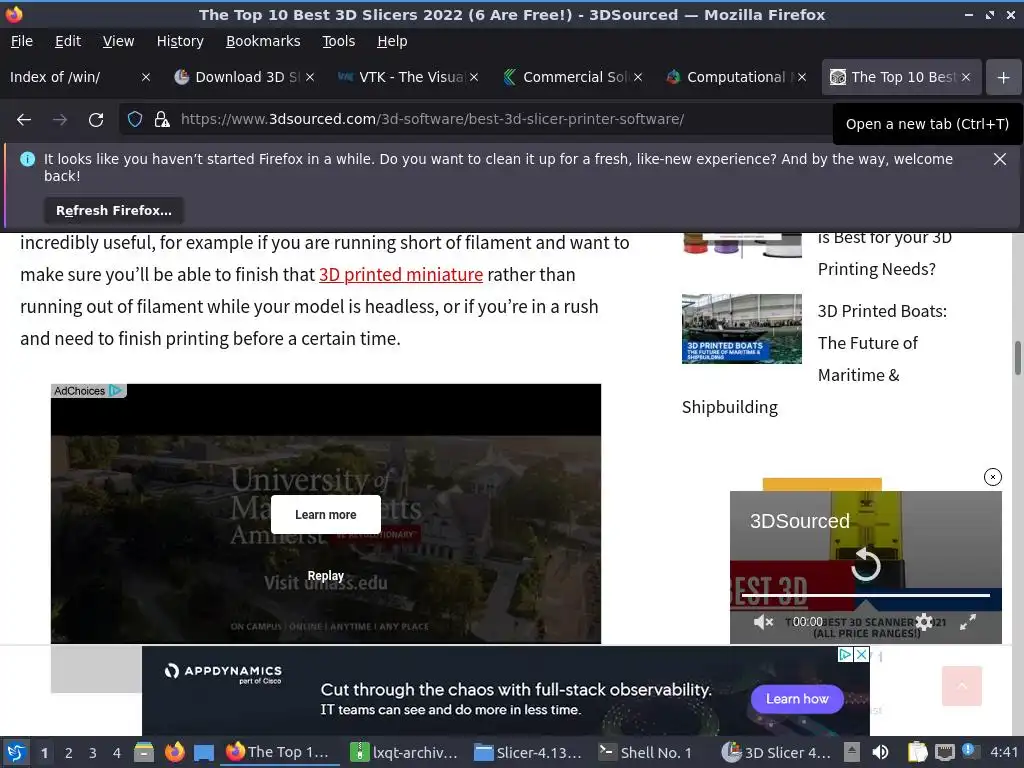1024x768 pixels.
Task: Click Learn more on UMass ad
Action: click(325, 515)
